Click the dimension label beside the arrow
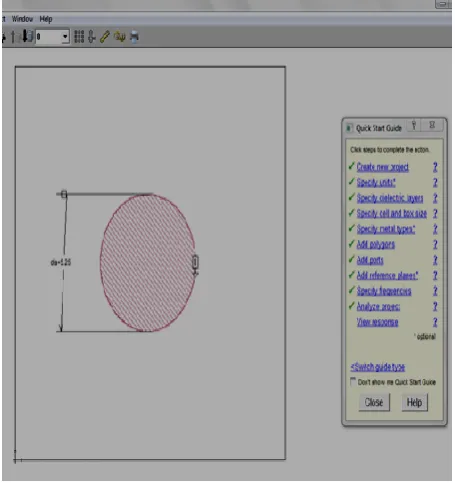The image size is (455, 483). [61, 262]
